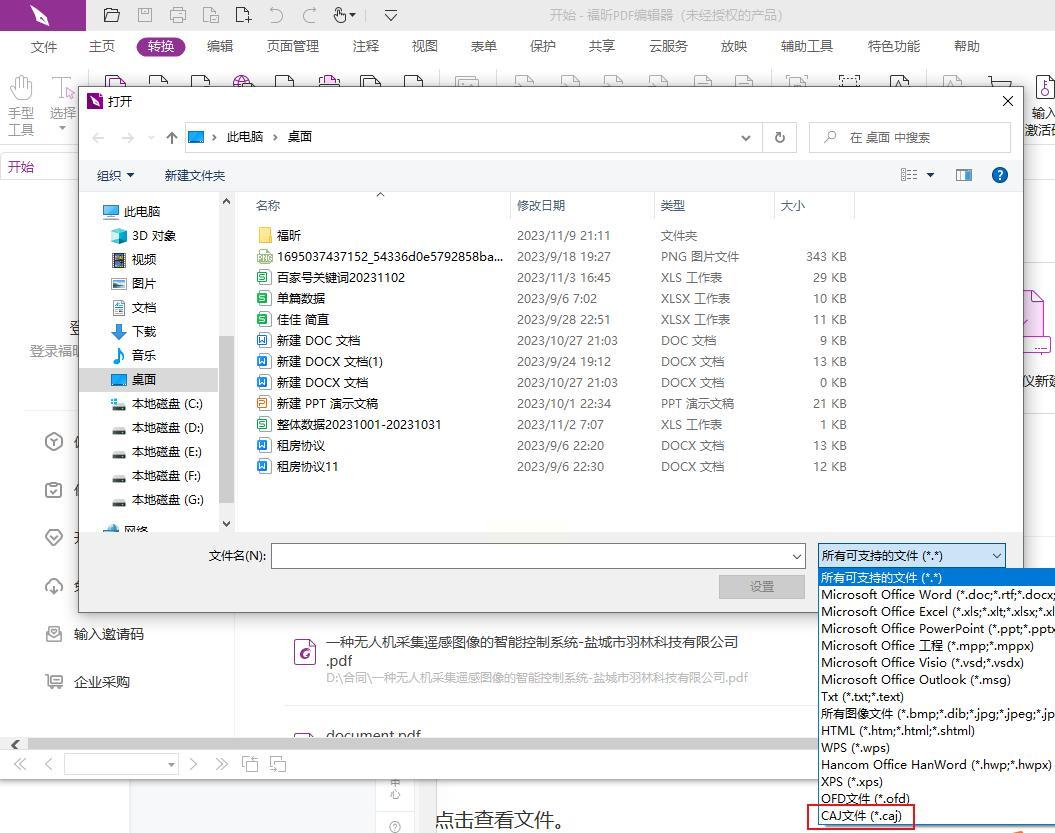Choose XPS (*.xps) file type option
This screenshot has height=833, width=1055.
click(x=937, y=781)
